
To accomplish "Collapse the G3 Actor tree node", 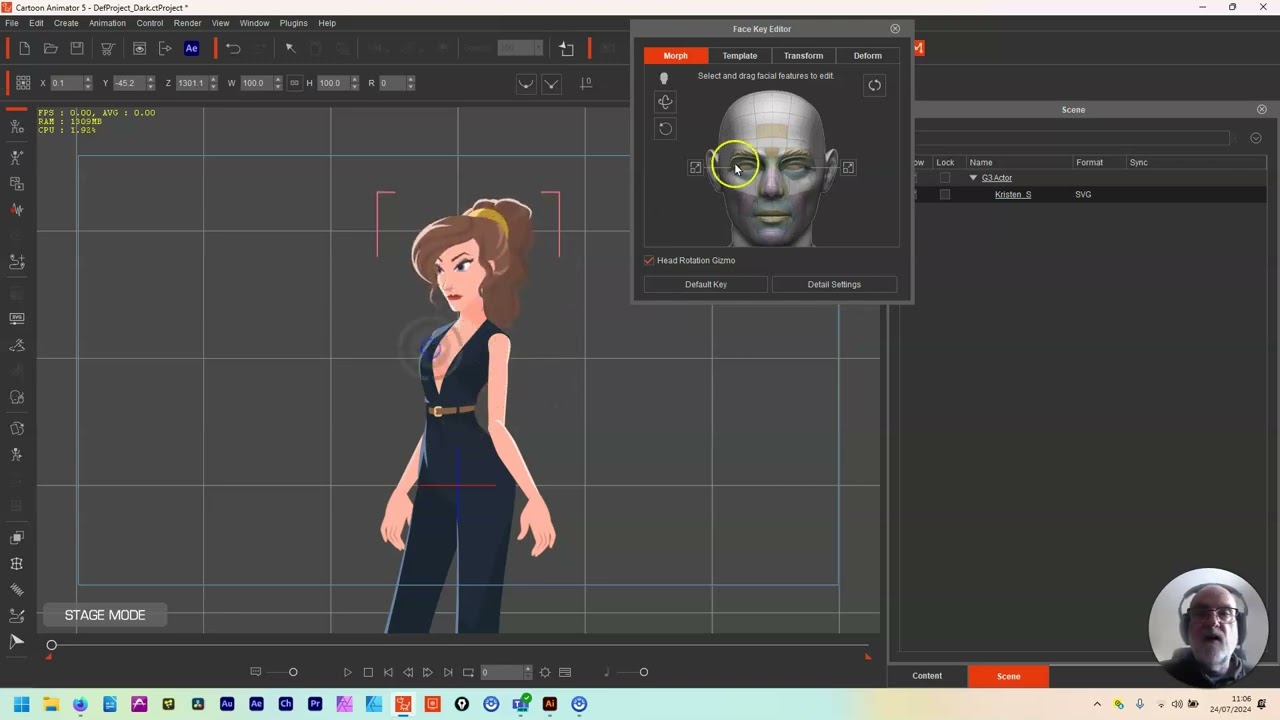I will pyautogui.click(x=973, y=178).
